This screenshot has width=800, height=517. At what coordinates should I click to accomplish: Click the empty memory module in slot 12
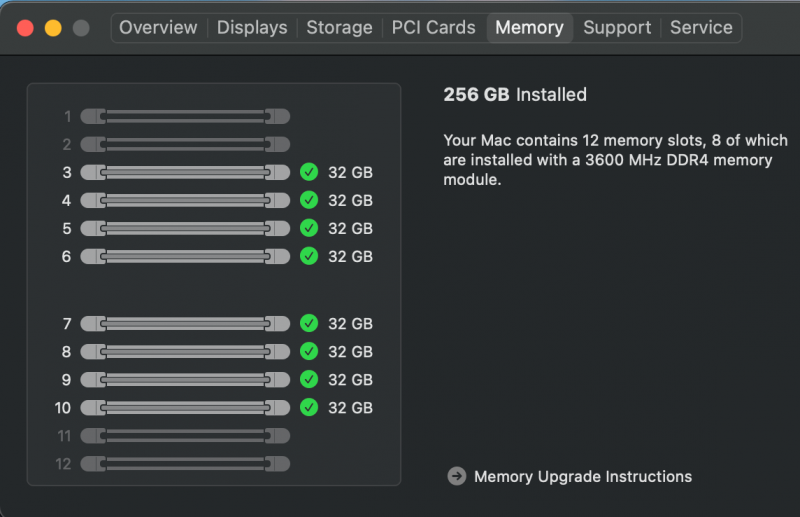(185, 464)
